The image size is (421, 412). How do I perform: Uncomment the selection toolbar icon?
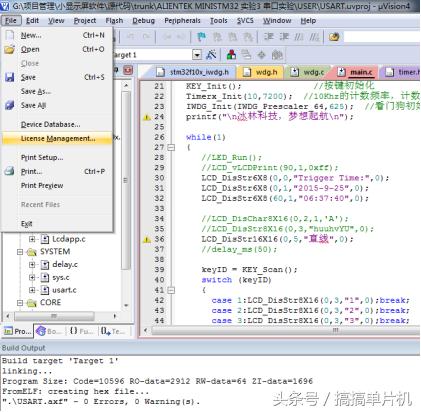[314, 37]
